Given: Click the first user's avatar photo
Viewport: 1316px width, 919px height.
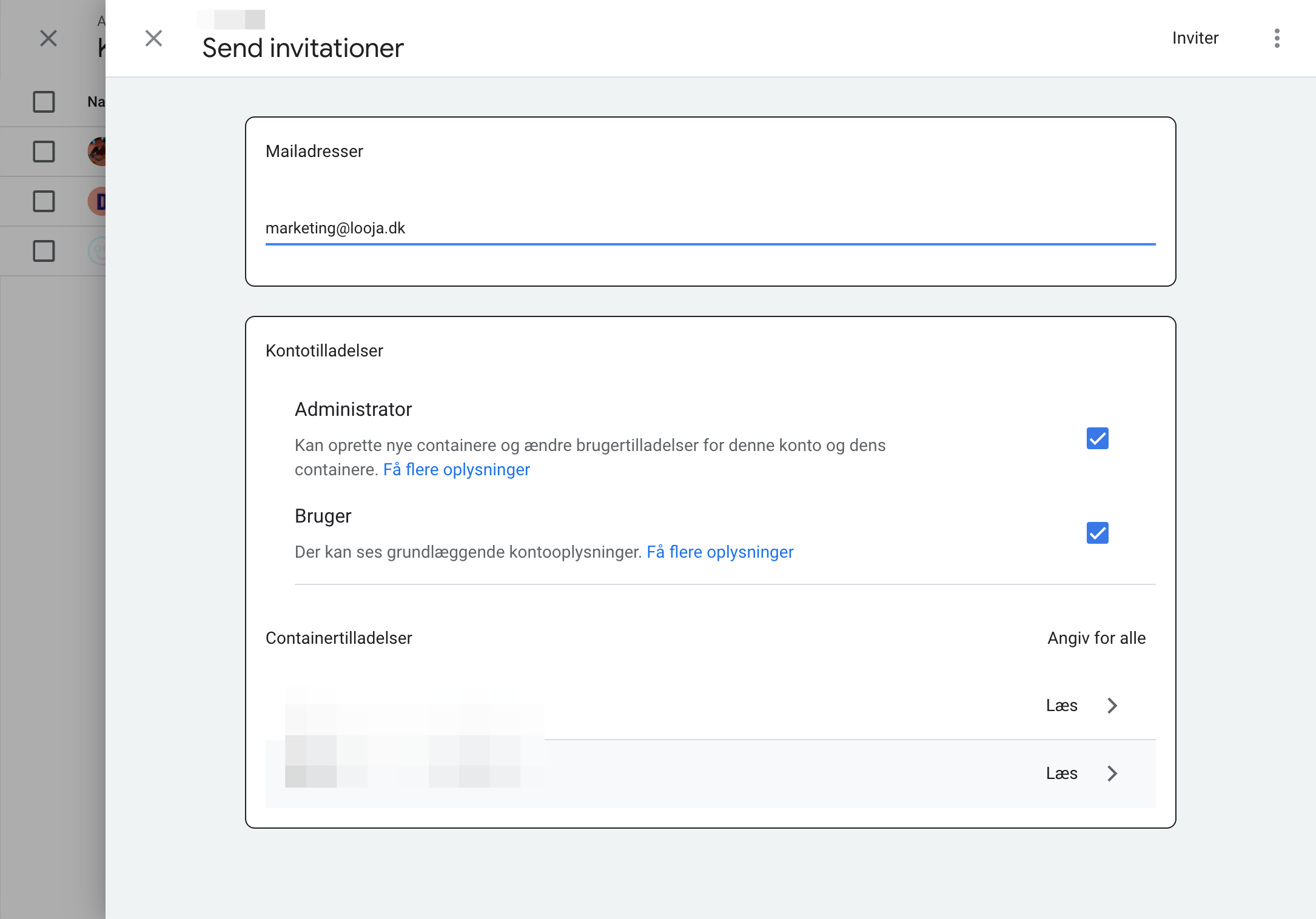Looking at the screenshot, I should click(x=97, y=152).
